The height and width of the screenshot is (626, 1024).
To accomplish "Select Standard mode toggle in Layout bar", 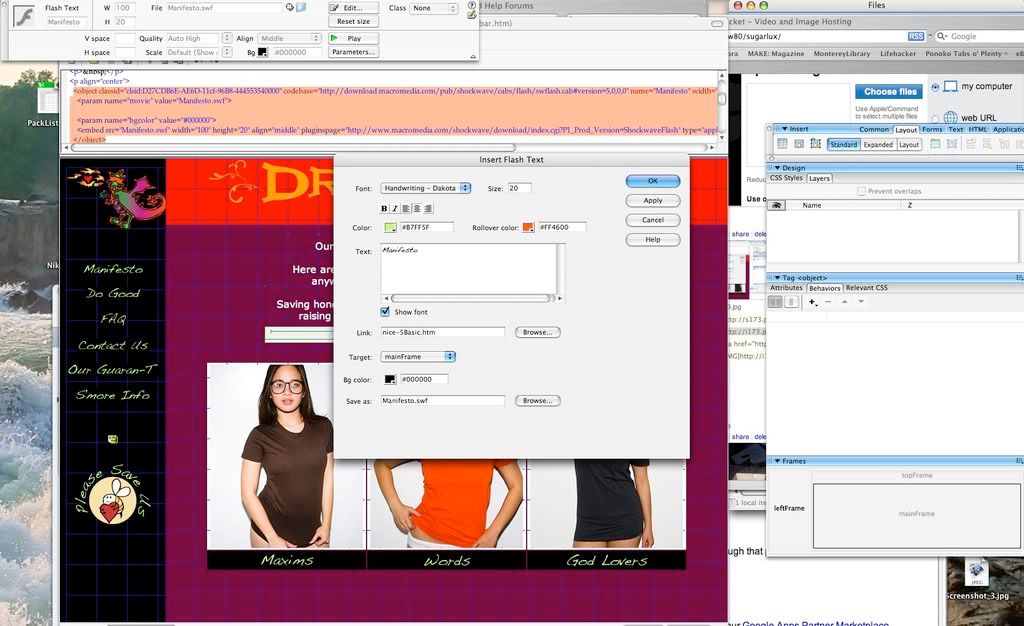I will pyautogui.click(x=843, y=144).
